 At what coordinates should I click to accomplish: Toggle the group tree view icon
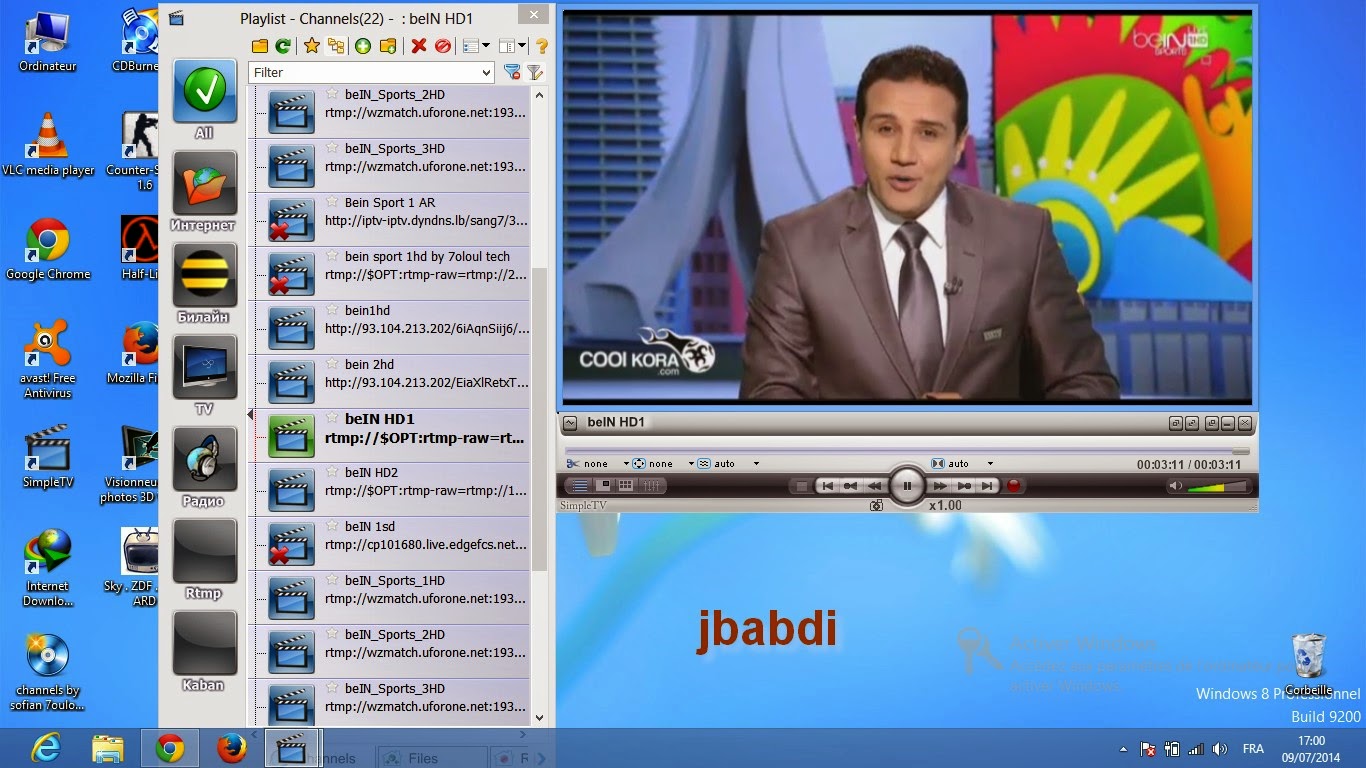click(335, 46)
